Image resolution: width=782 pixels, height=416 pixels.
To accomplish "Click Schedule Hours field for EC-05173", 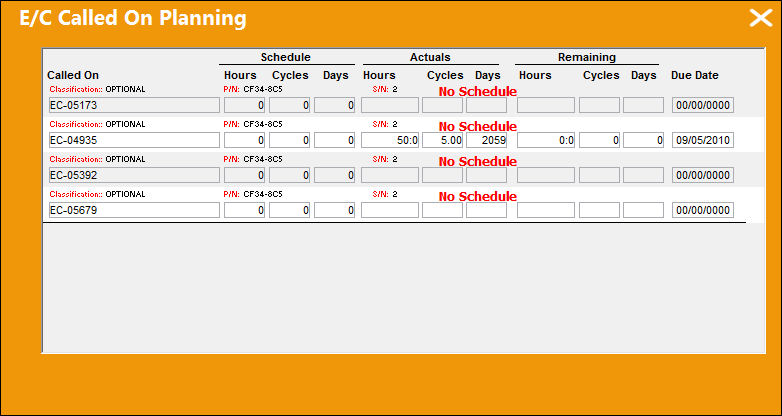I will (244, 105).
